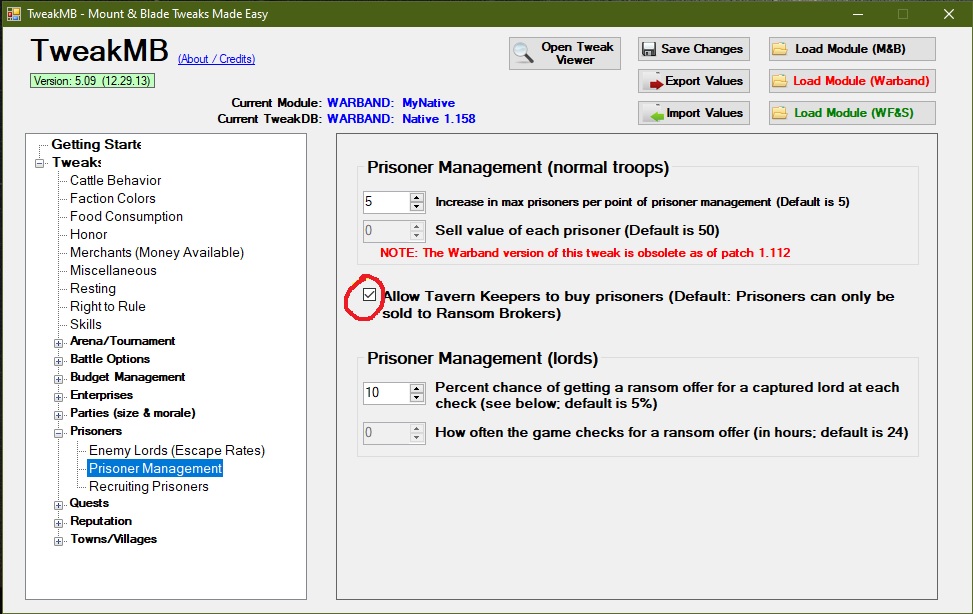Select Skills tweak in the tree
Viewport: 973px width, 614px height.
[x=86, y=324]
